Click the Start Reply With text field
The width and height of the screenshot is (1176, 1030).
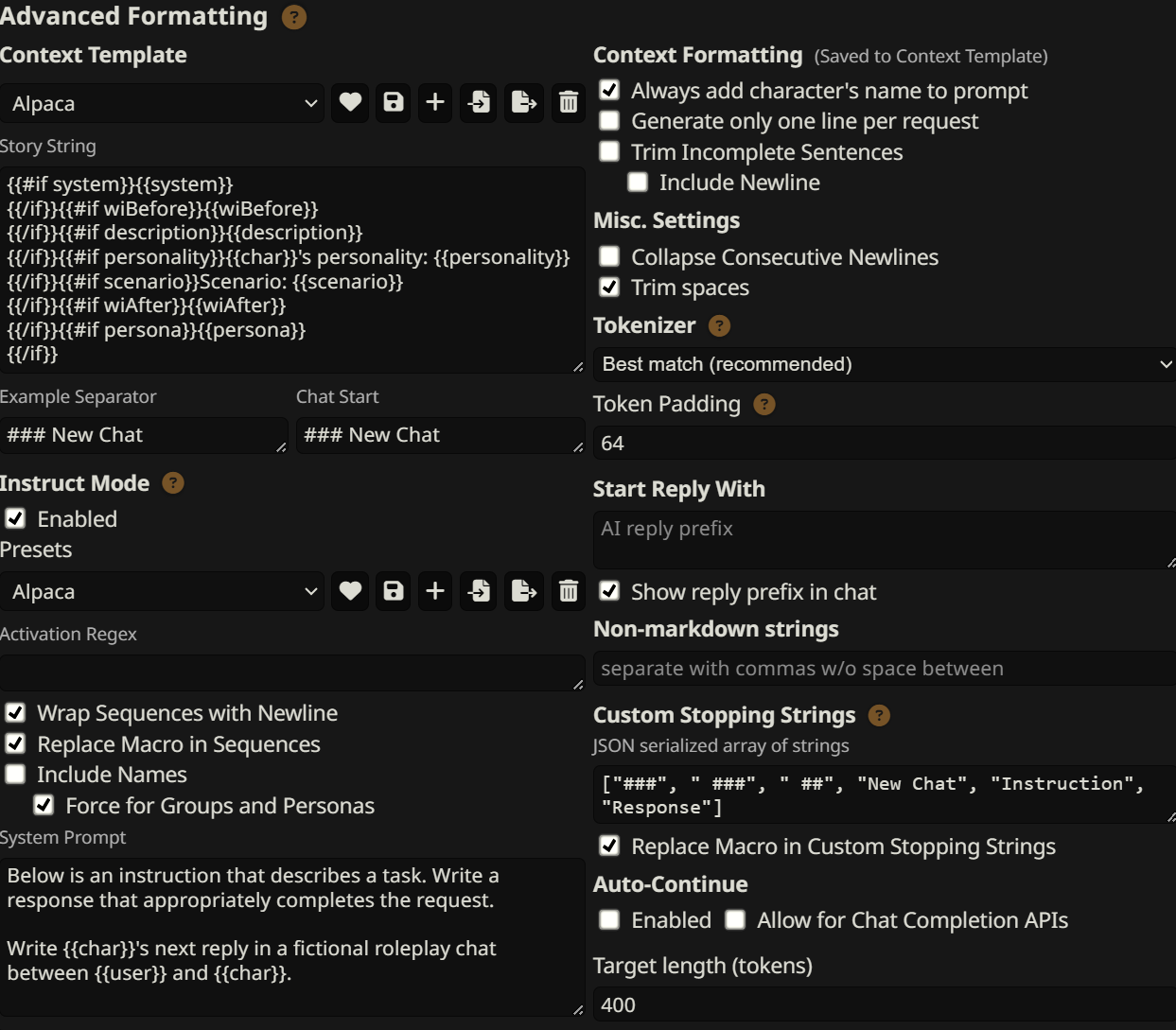tap(884, 539)
